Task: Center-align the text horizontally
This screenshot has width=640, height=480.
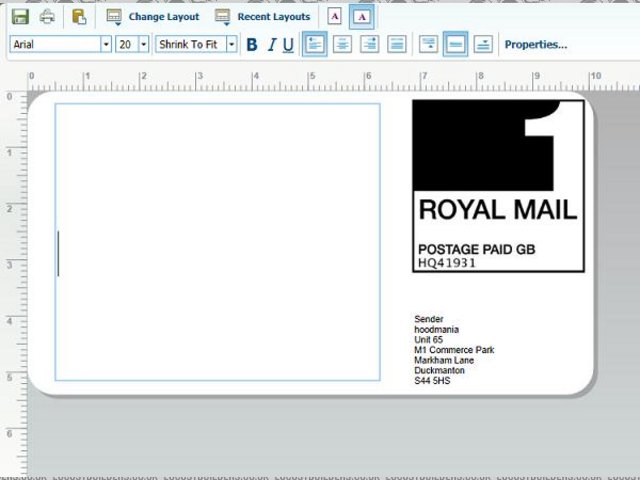Action: [342, 44]
